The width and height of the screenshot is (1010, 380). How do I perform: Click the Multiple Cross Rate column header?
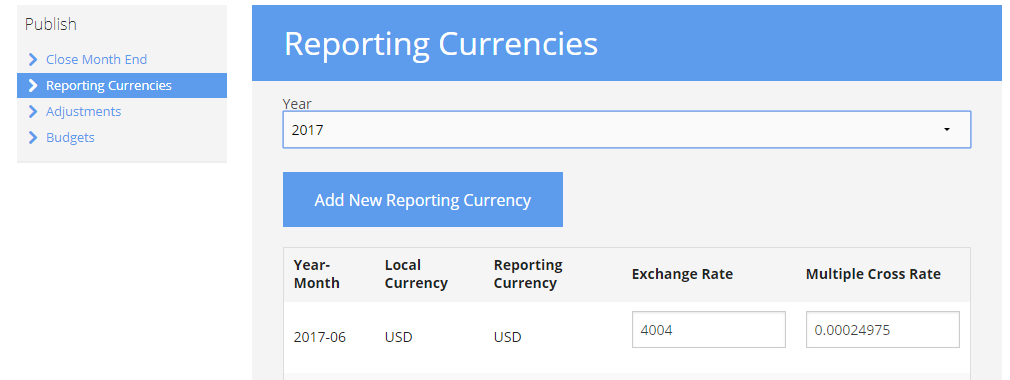pyautogui.click(x=873, y=274)
